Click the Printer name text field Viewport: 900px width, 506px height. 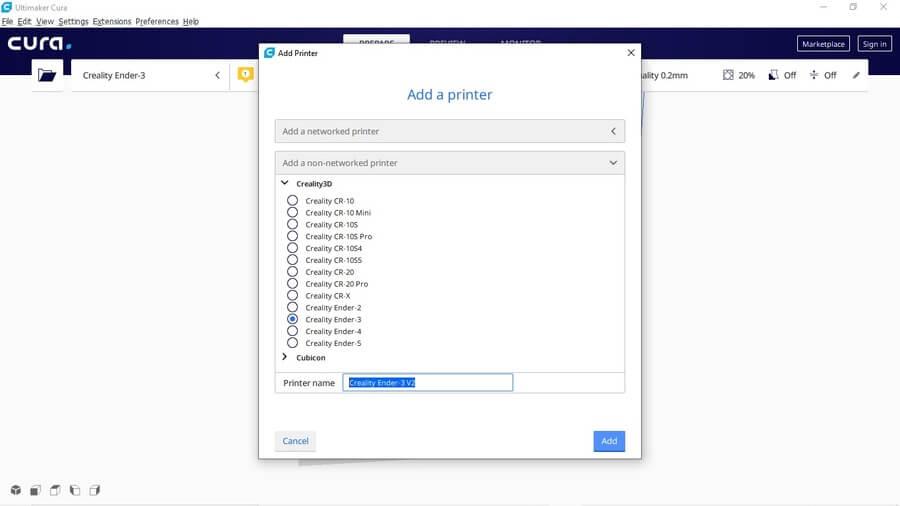pyautogui.click(x=427, y=383)
